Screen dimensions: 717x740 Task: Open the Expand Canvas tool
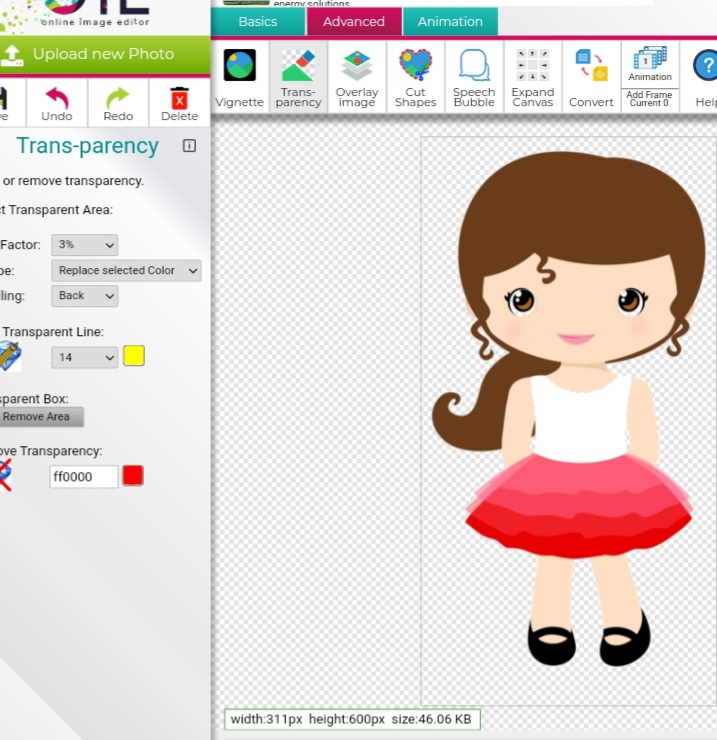pos(532,77)
